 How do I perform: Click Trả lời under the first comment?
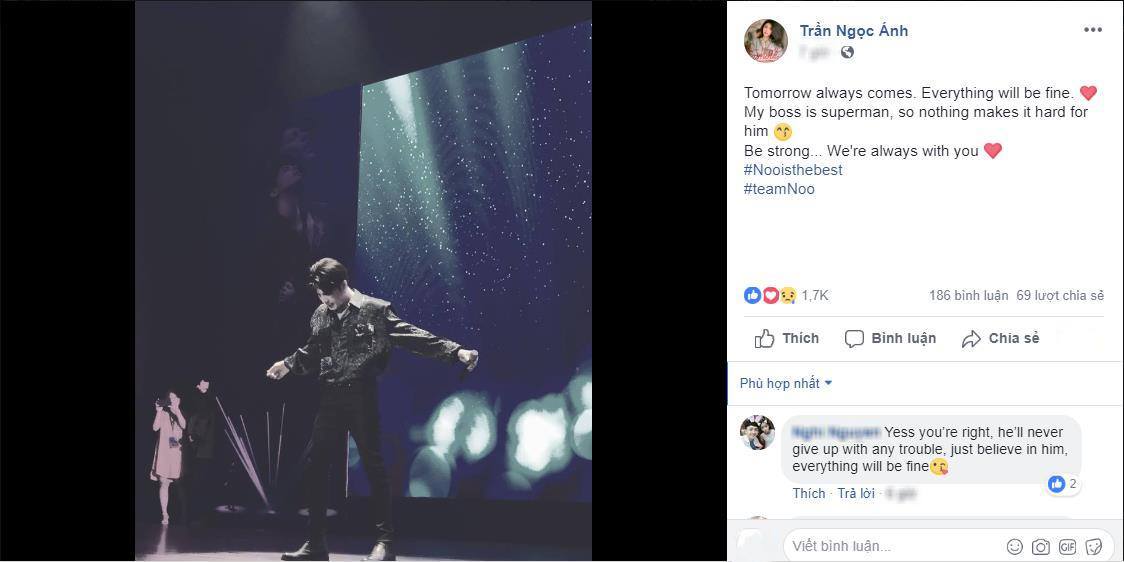856,493
